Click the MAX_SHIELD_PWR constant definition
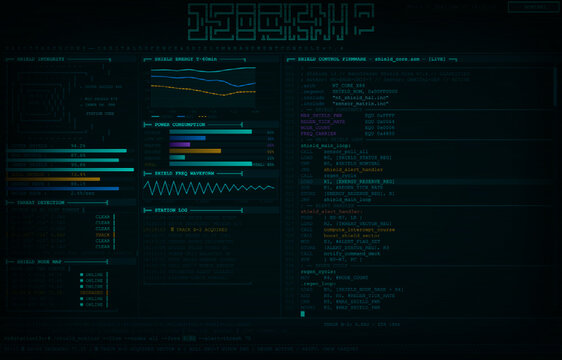This screenshot has height=360, width=562. point(348,116)
